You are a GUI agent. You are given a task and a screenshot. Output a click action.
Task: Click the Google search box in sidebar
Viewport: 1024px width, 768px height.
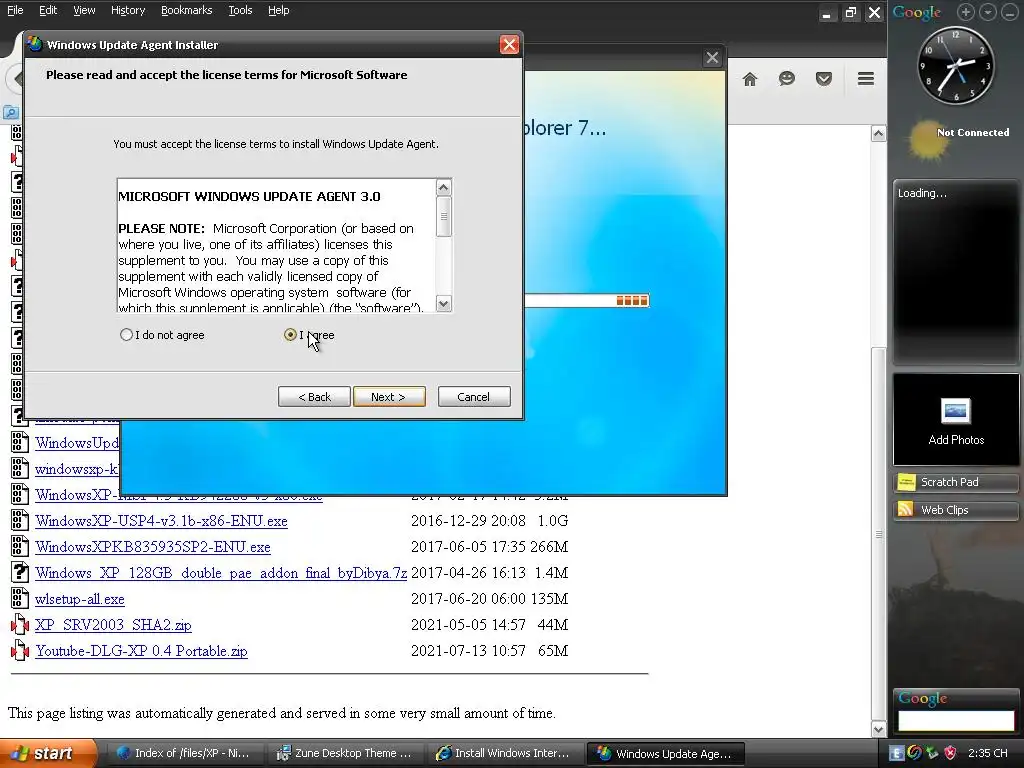pyautogui.click(x=955, y=720)
